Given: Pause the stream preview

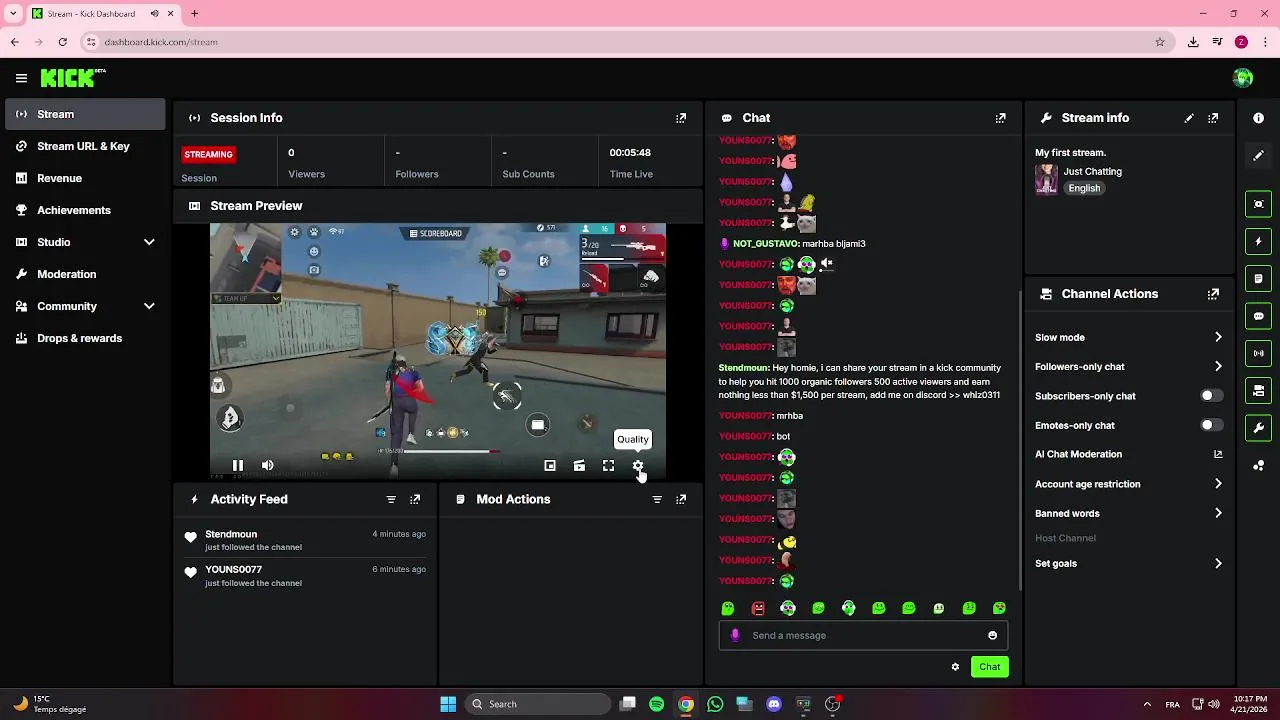Looking at the screenshot, I should coord(237,465).
